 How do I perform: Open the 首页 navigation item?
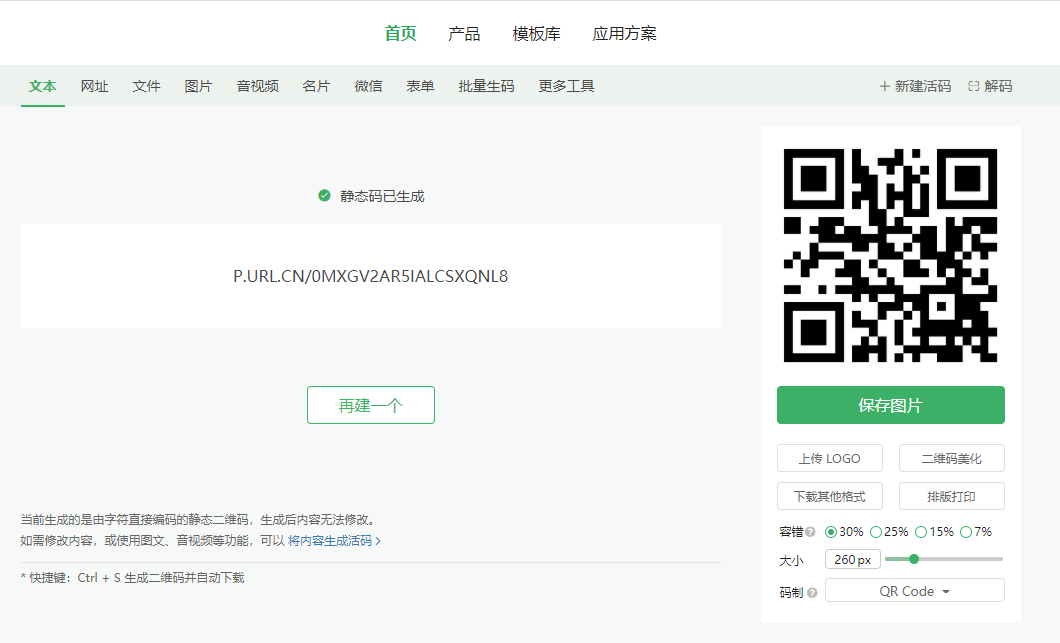coord(400,33)
